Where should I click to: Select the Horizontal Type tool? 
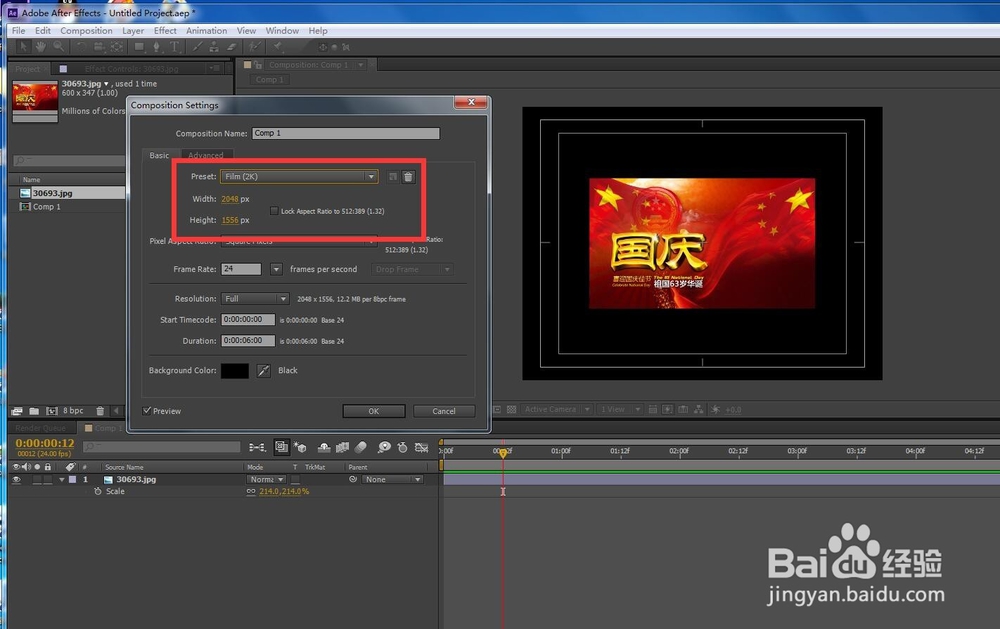(x=174, y=47)
